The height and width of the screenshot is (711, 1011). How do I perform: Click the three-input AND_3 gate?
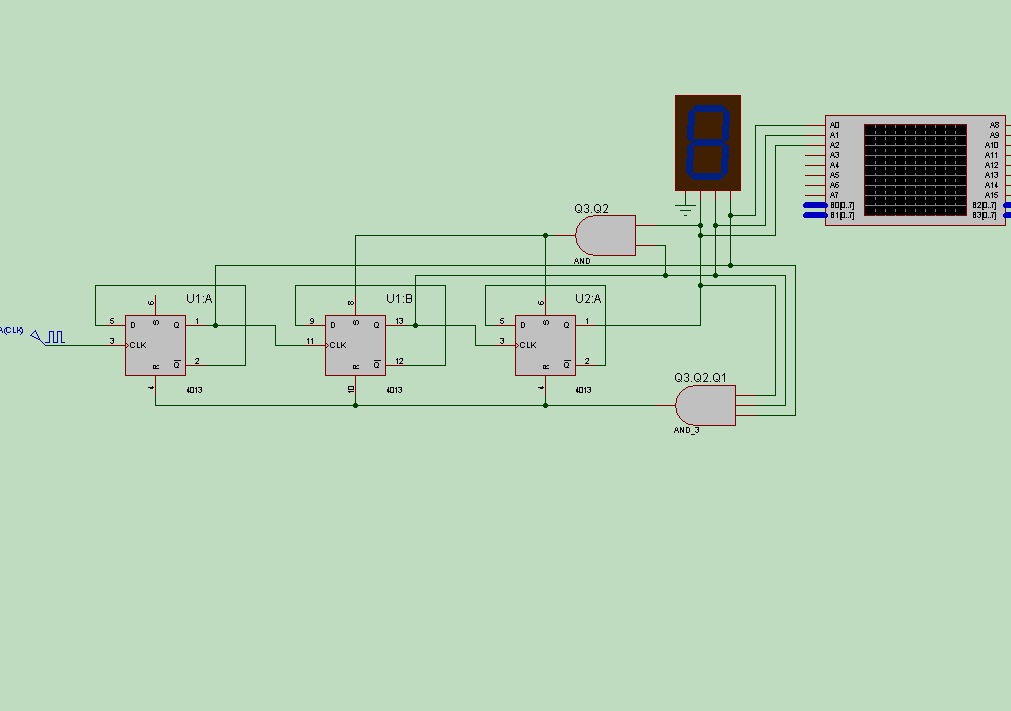[x=705, y=405]
